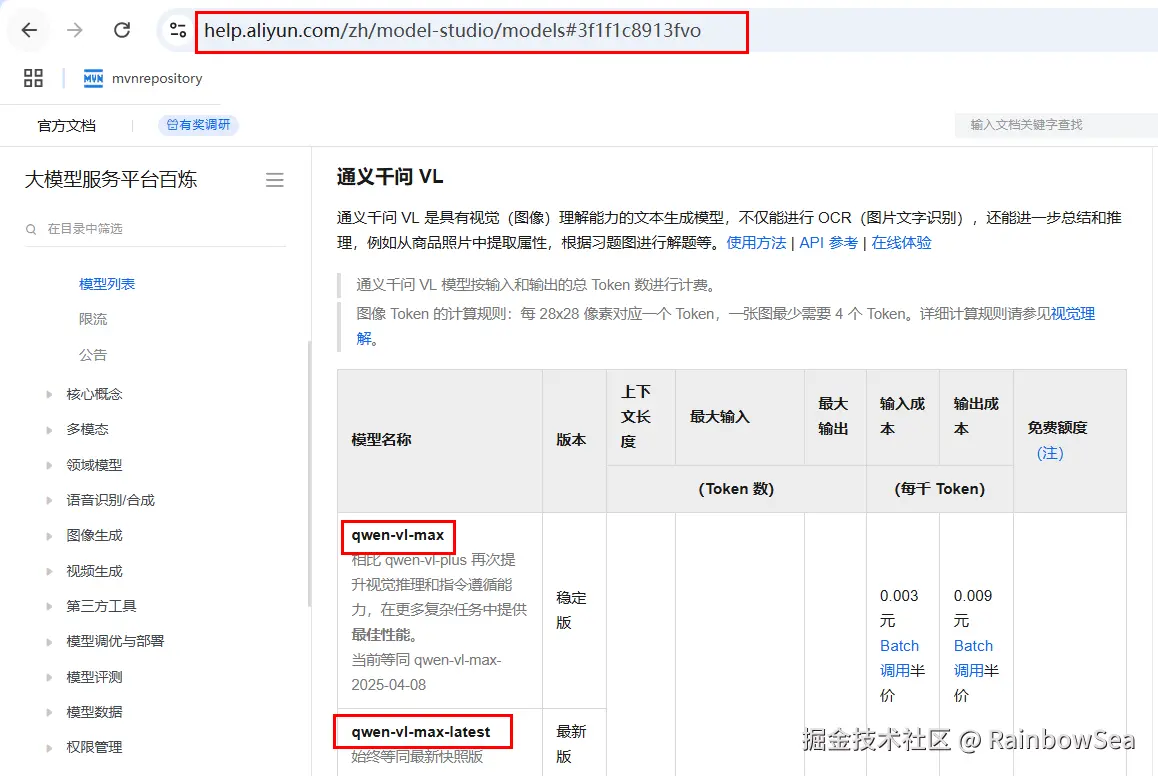Open the 在线体验 link
1158x776 pixels.
pyautogui.click(x=901, y=243)
